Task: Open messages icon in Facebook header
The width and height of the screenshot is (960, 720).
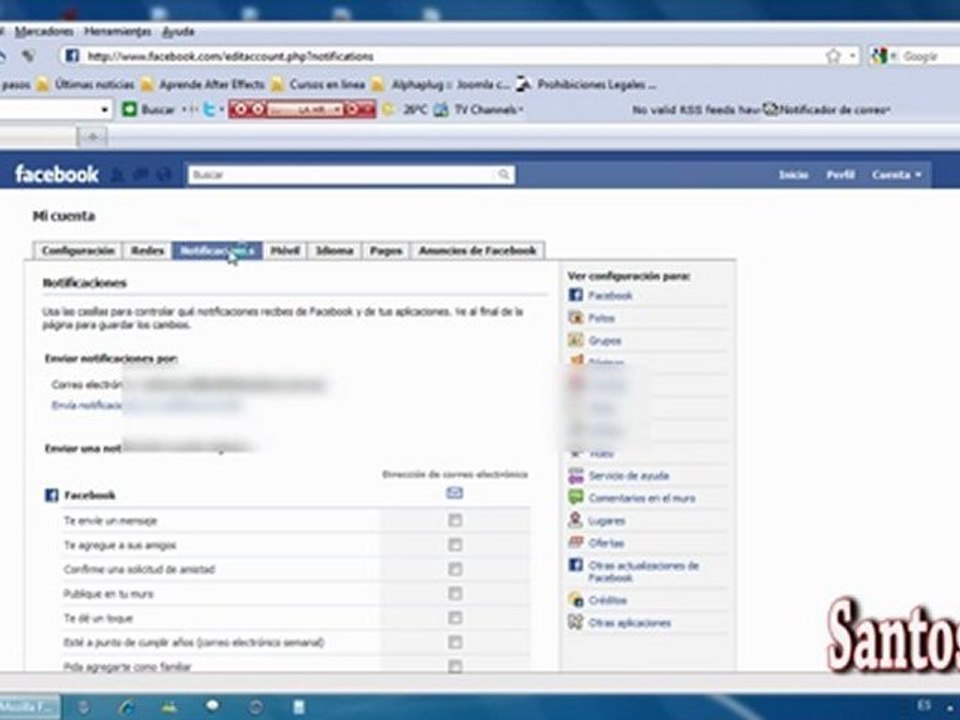Action: 140,175
